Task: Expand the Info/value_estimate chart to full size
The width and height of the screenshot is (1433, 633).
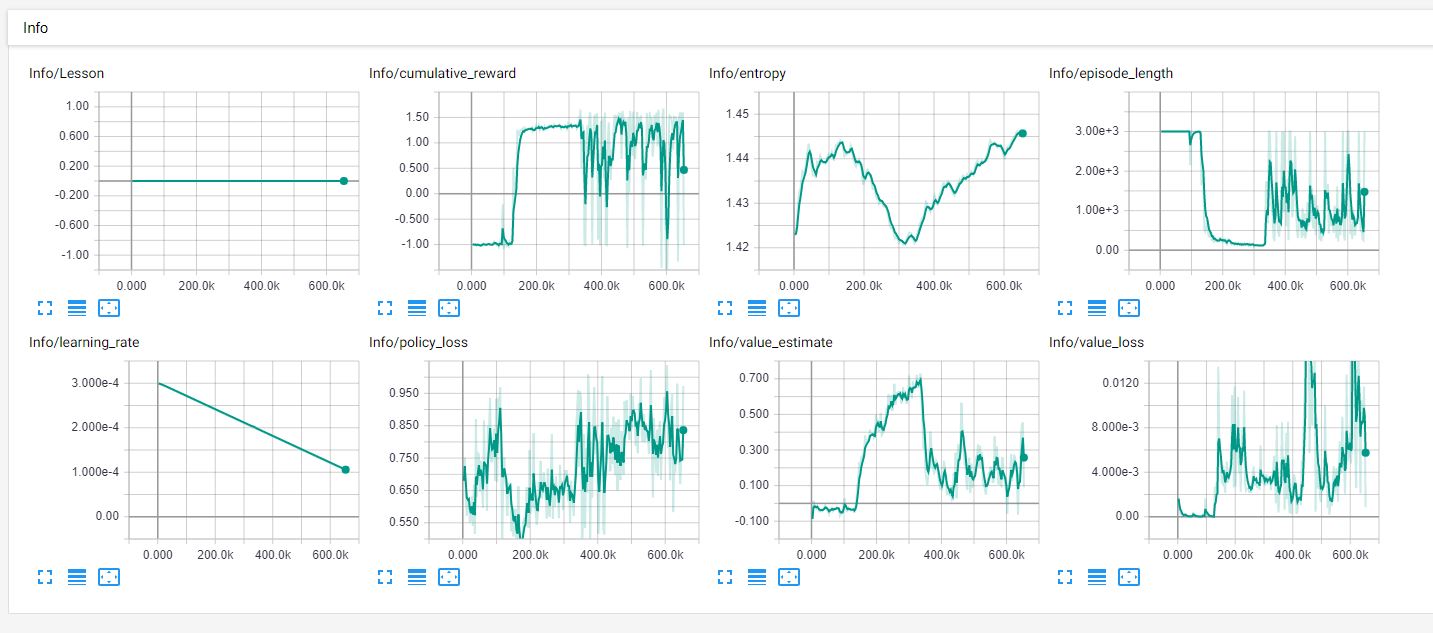Action: coord(724,577)
